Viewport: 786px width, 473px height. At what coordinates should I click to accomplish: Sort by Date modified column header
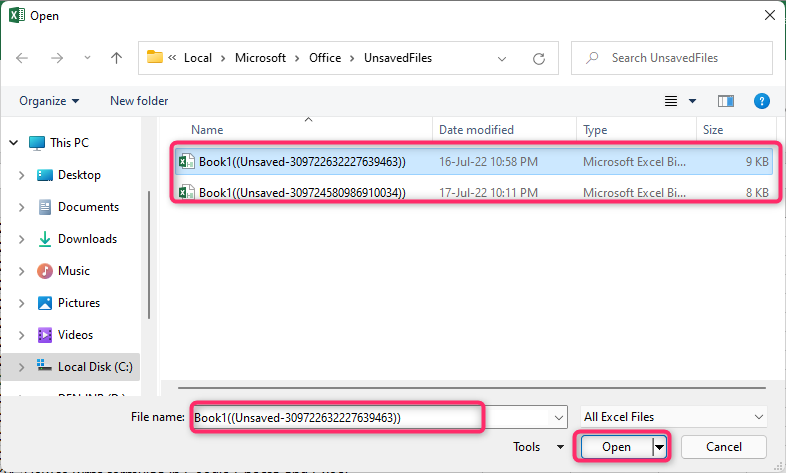[476, 130]
